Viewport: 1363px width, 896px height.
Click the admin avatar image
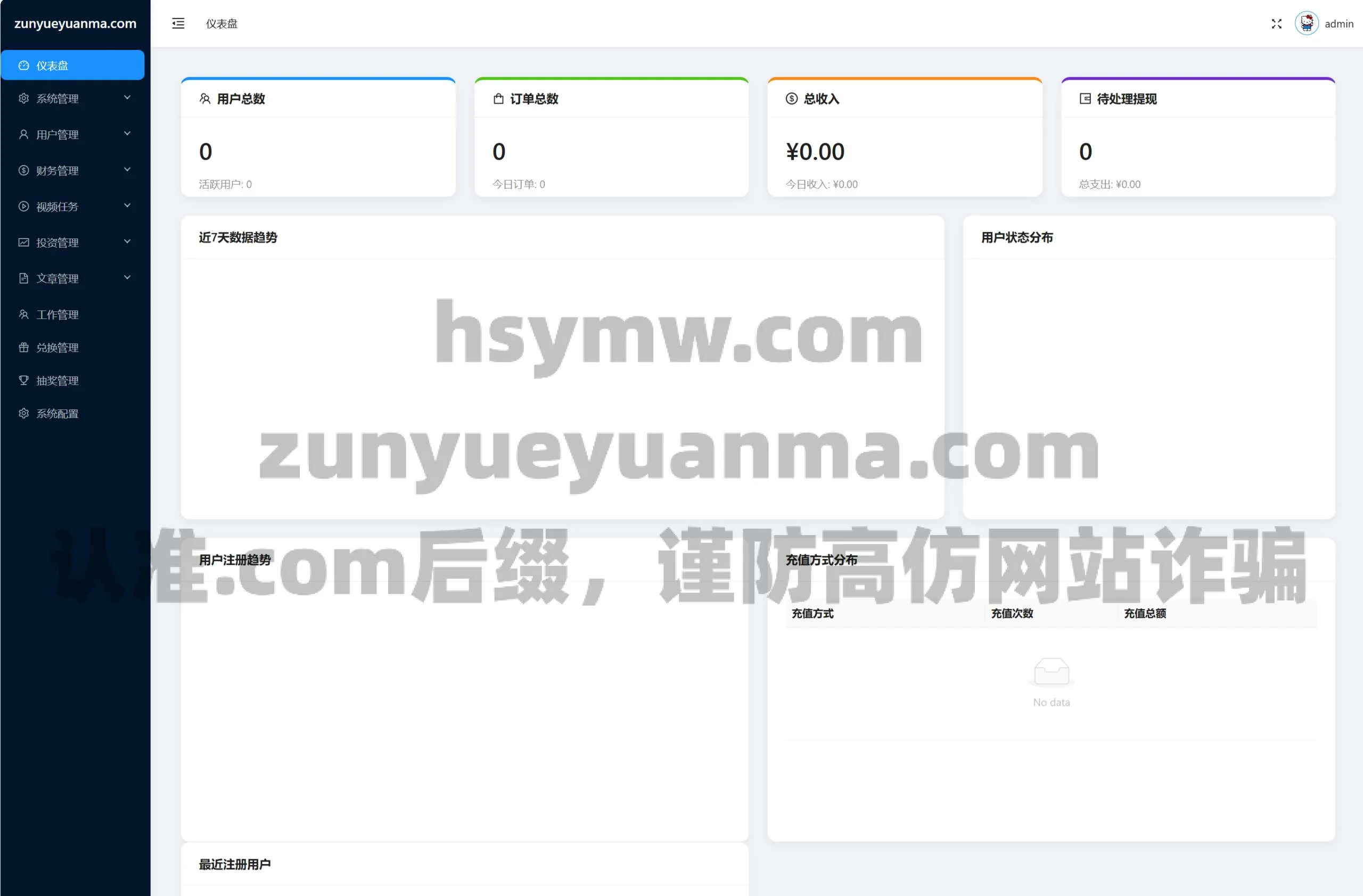(1307, 23)
